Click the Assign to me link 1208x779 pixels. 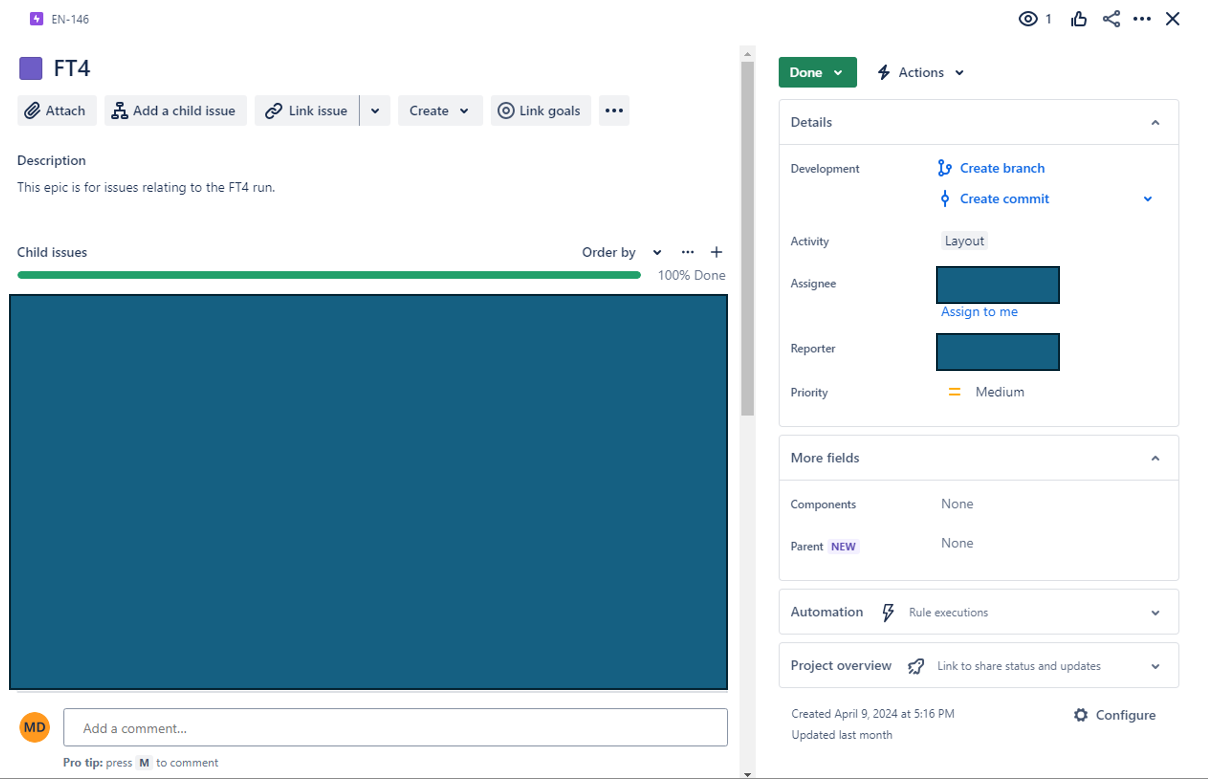click(x=979, y=312)
